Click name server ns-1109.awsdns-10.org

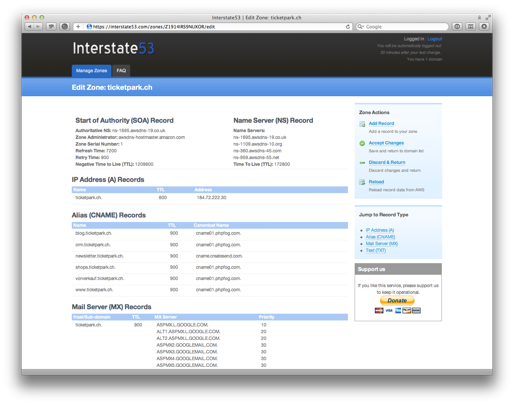258,144
